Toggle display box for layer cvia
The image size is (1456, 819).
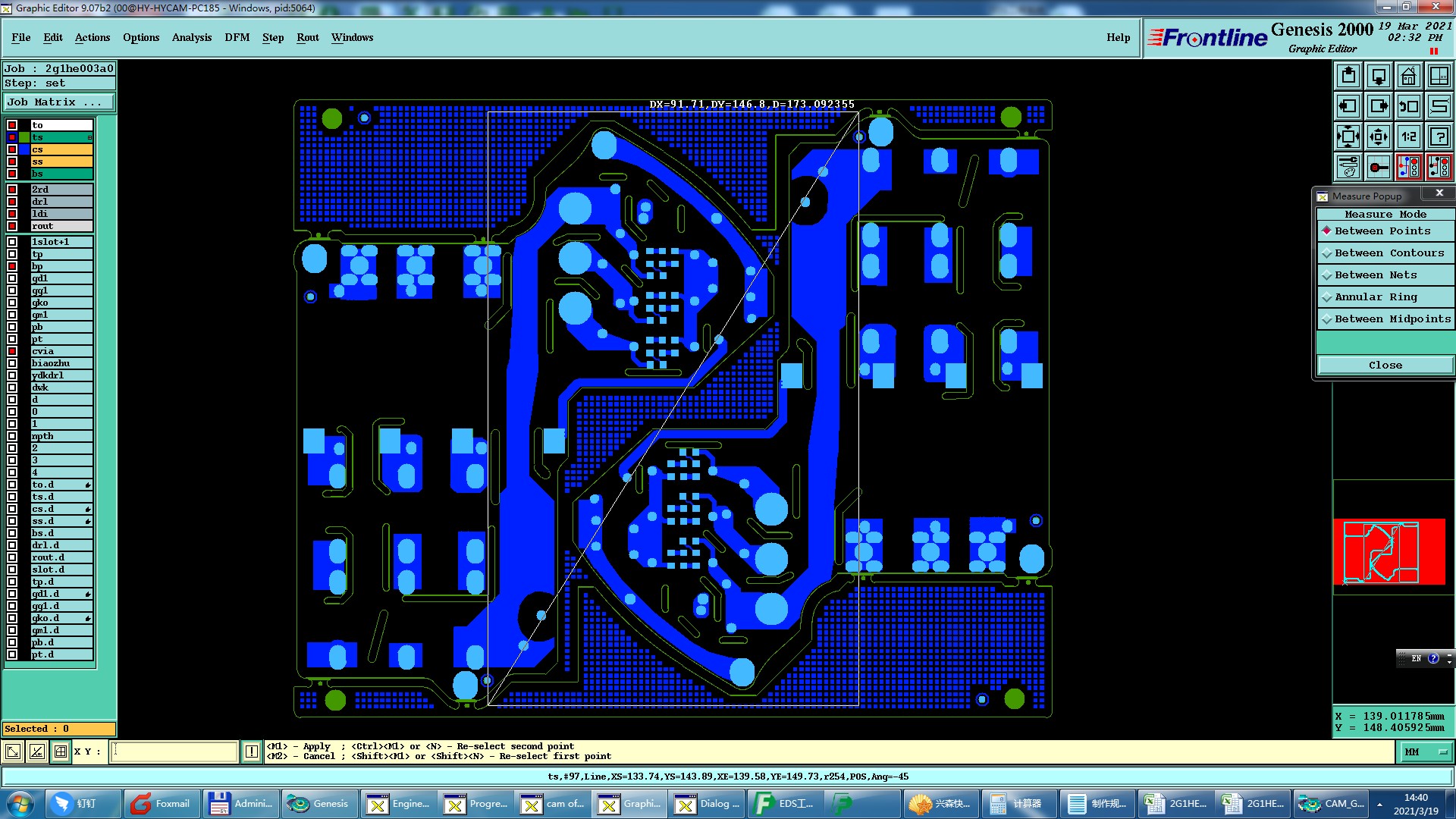(12, 351)
